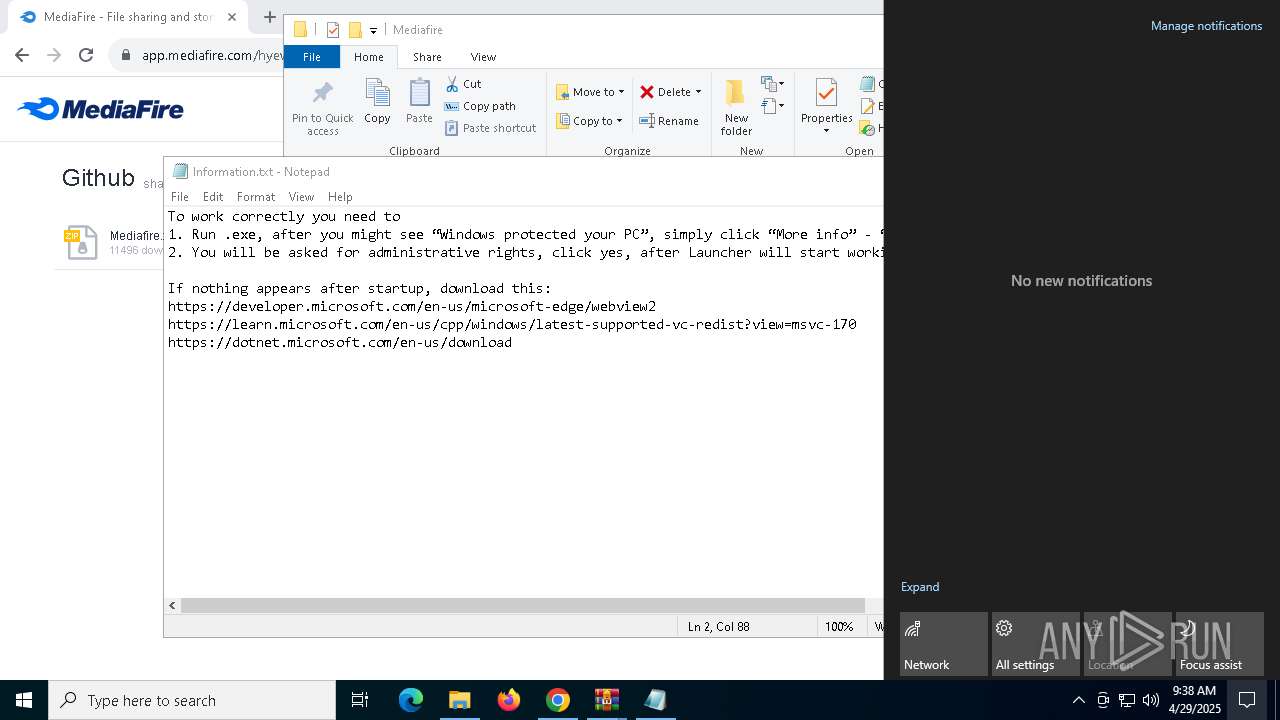This screenshot has height=720, width=1280.
Task: Click the Cut scissors command
Action: 463,84
